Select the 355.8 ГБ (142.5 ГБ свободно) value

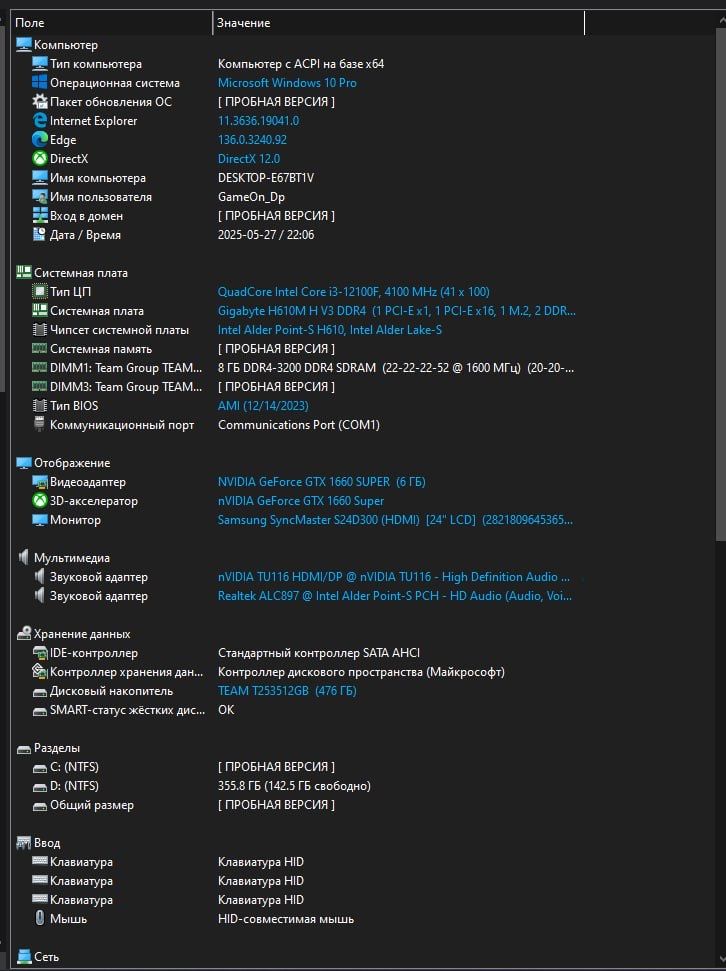coord(294,786)
